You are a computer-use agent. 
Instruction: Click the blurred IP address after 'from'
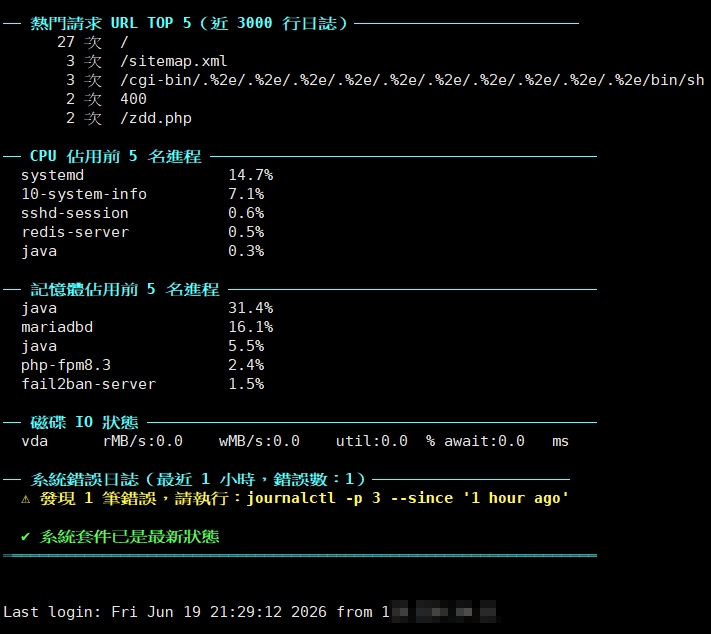pos(443,612)
